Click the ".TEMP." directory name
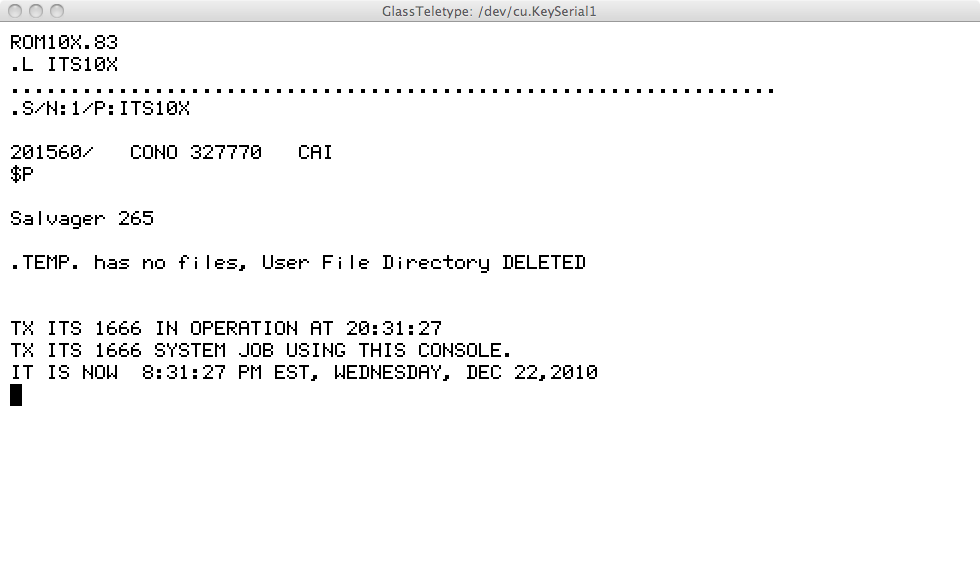The height and width of the screenshot is (570, 980). coord(46,262)
